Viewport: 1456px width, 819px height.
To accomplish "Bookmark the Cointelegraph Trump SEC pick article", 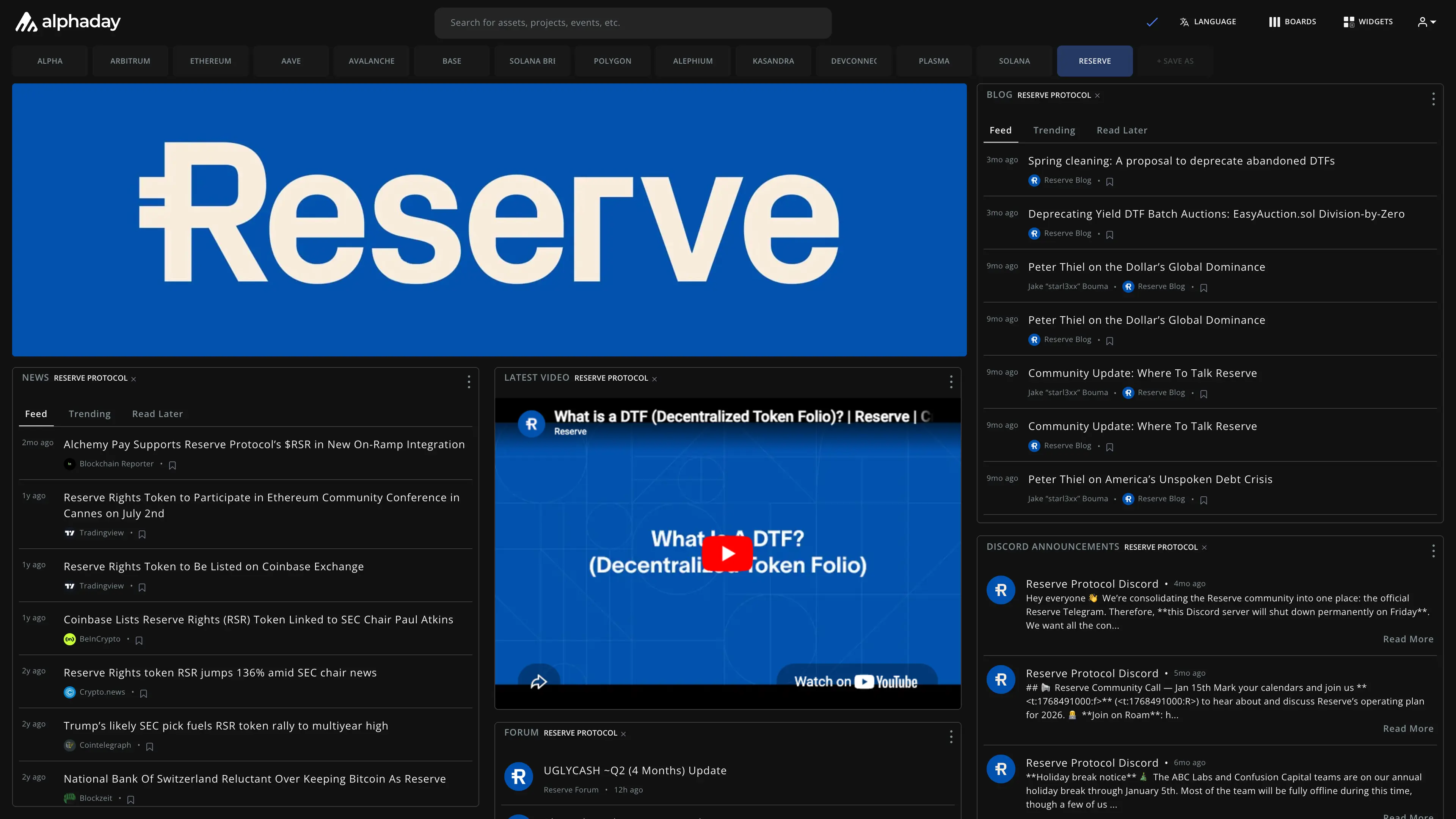I will [150, 747].
